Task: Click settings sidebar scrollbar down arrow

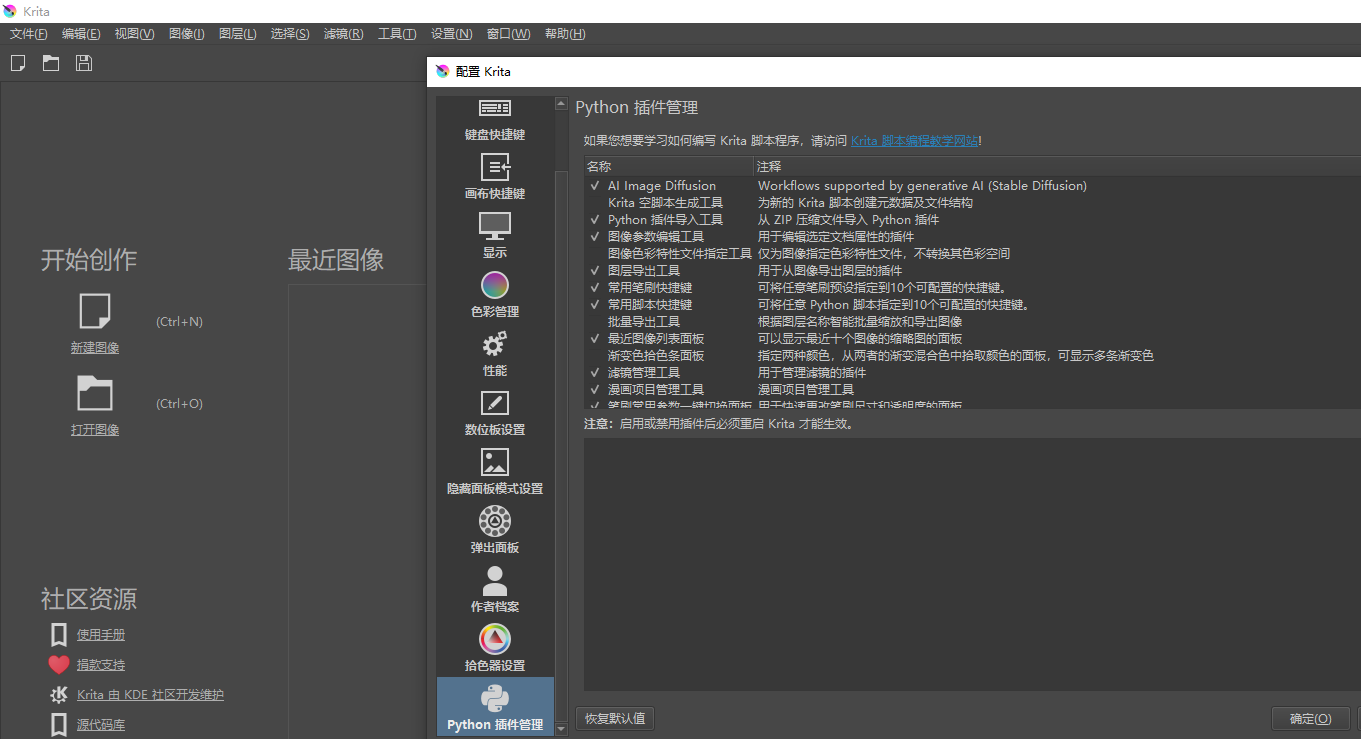Action: [561, 729]
